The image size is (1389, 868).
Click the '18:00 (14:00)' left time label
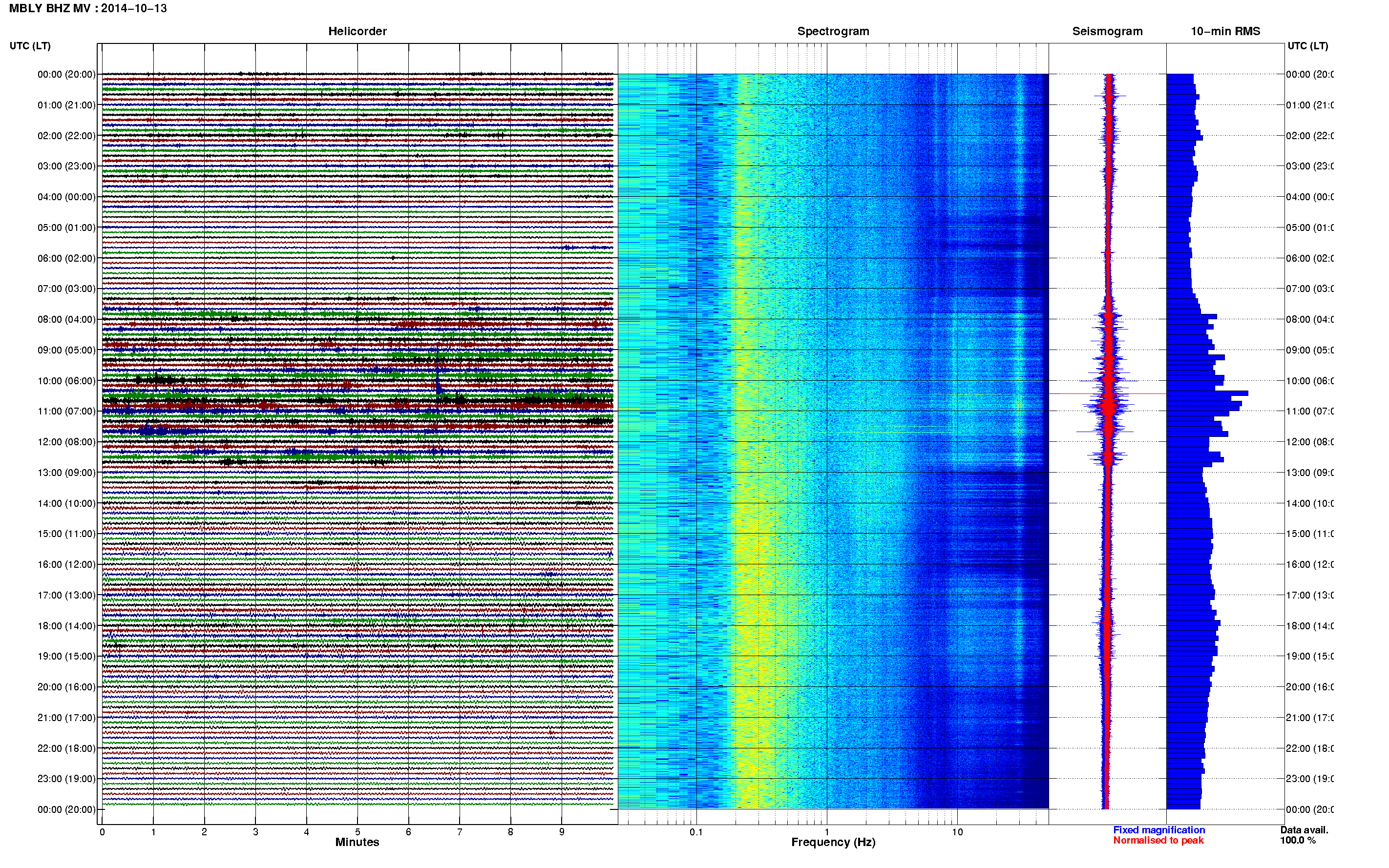(x=66, y=626)
